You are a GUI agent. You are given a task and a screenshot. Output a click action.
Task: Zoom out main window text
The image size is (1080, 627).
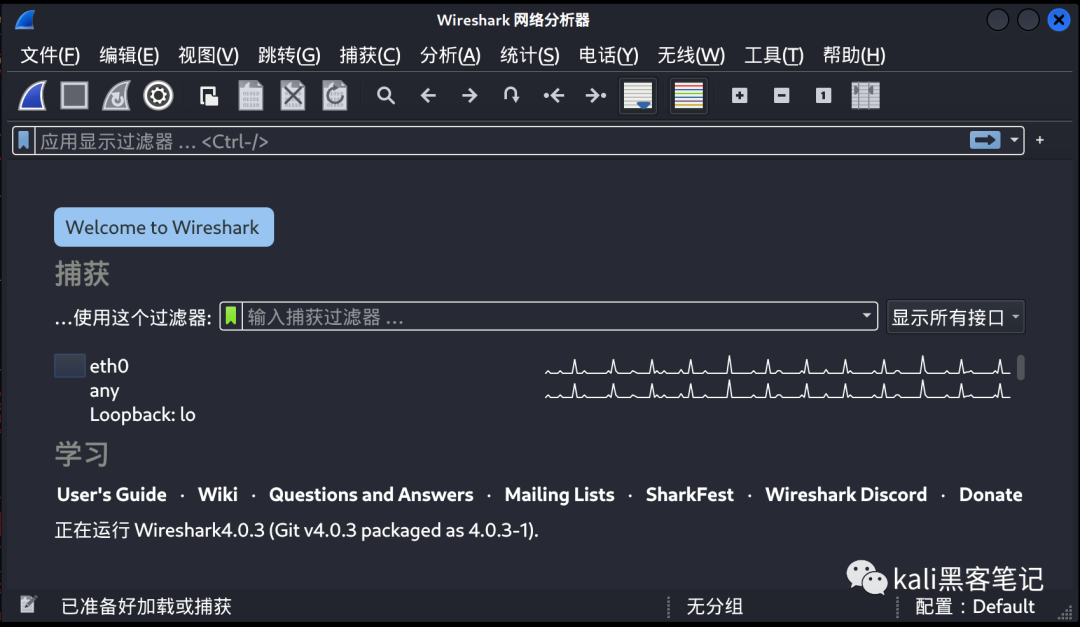click(x=782, y=96)
